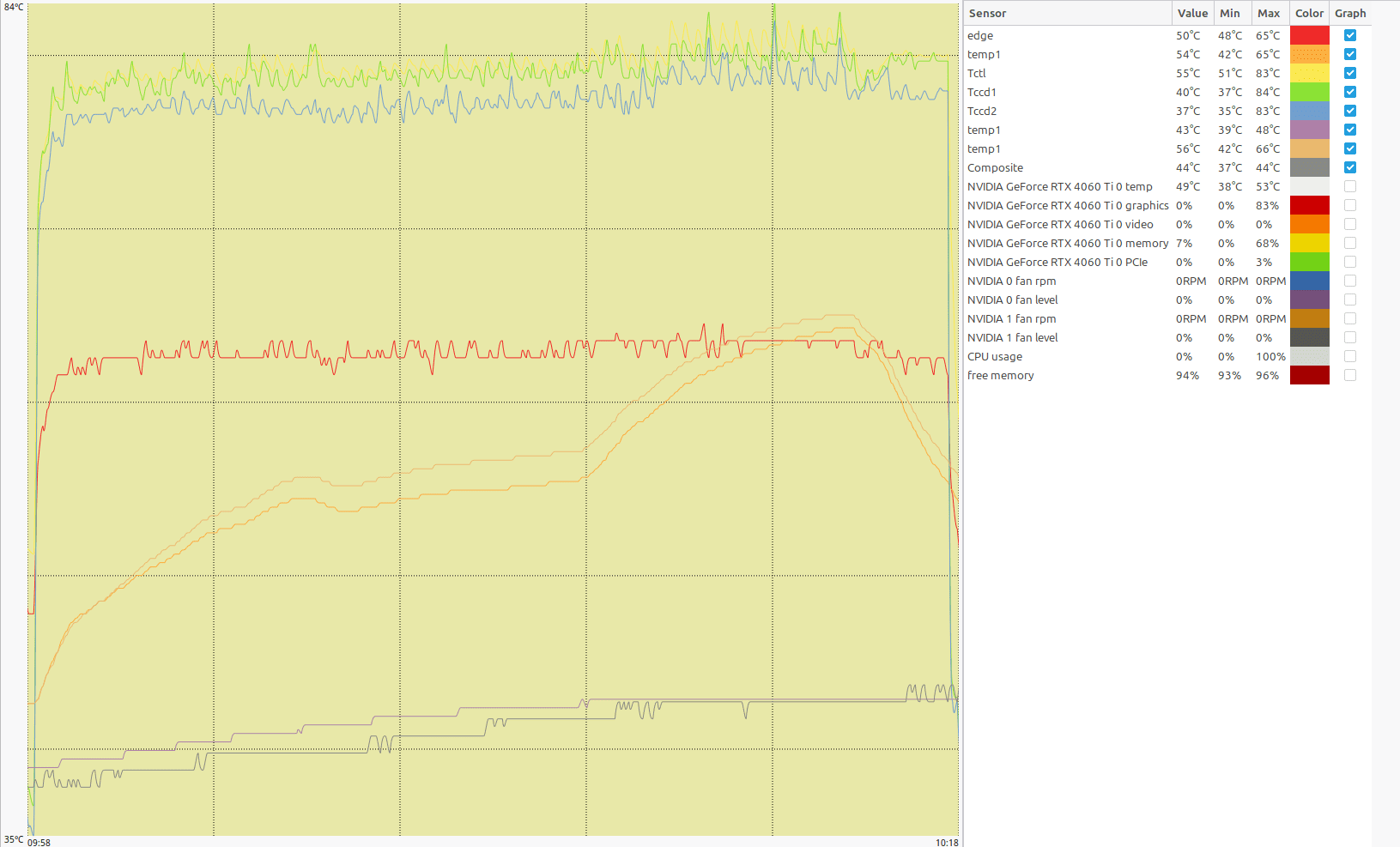This screenshot has width=1400, height=847.
Task: Click the free memory value 94%
Action: point(1187,375)
